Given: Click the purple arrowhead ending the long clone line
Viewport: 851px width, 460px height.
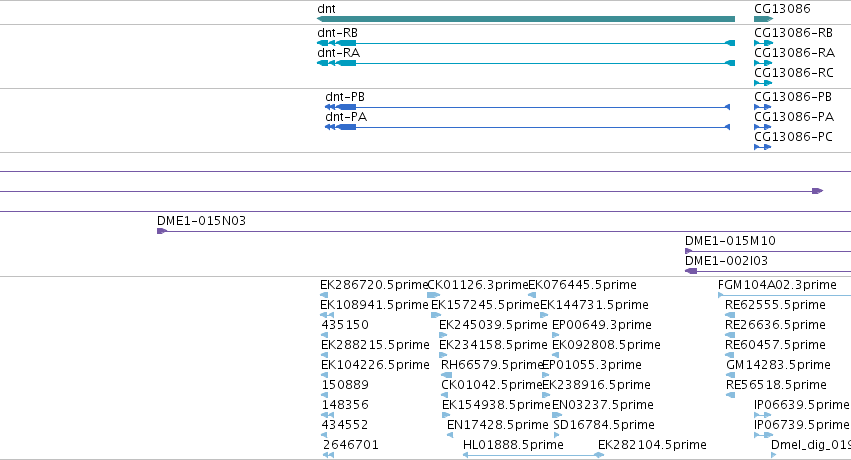Looking at the screenshot, I should (817, 191).
